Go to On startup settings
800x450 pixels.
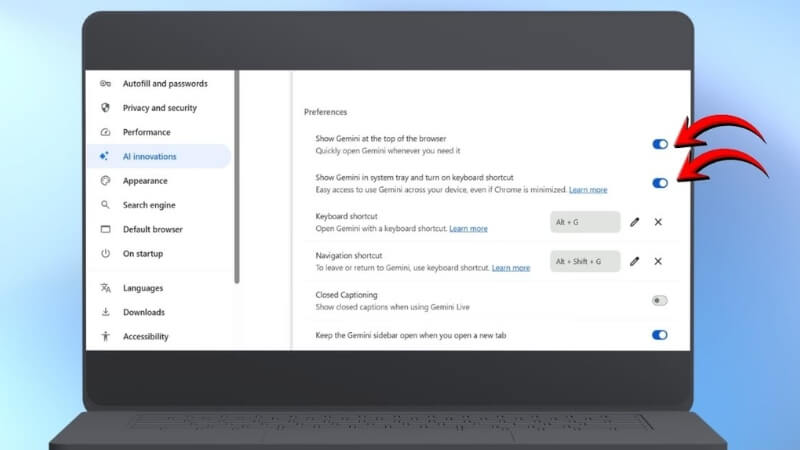(x=159, y=254)
